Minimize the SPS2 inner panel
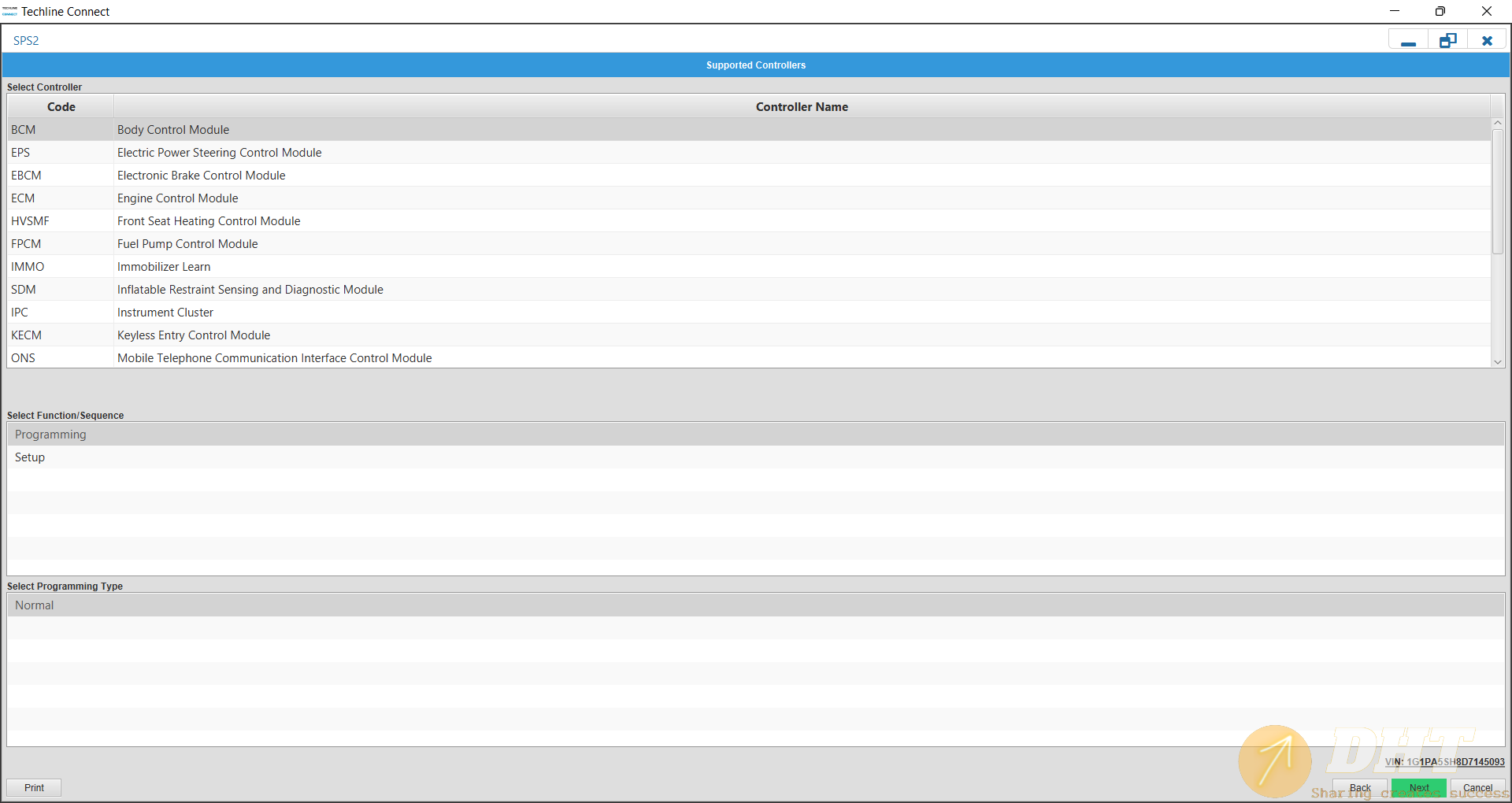 pos(1408,41)
